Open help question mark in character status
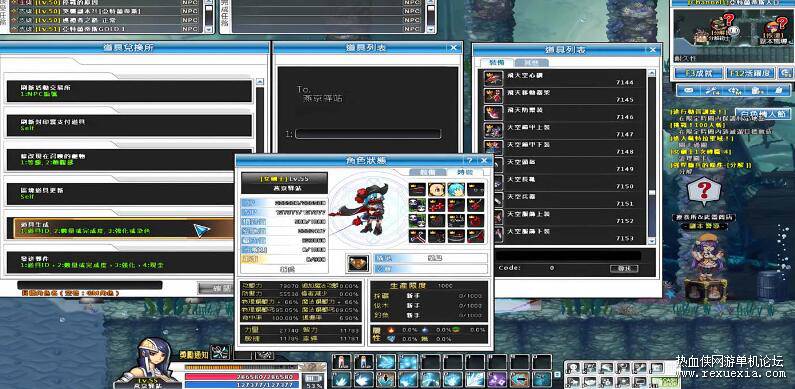Screen dimensions: 795x389 [x=469, y=160]
